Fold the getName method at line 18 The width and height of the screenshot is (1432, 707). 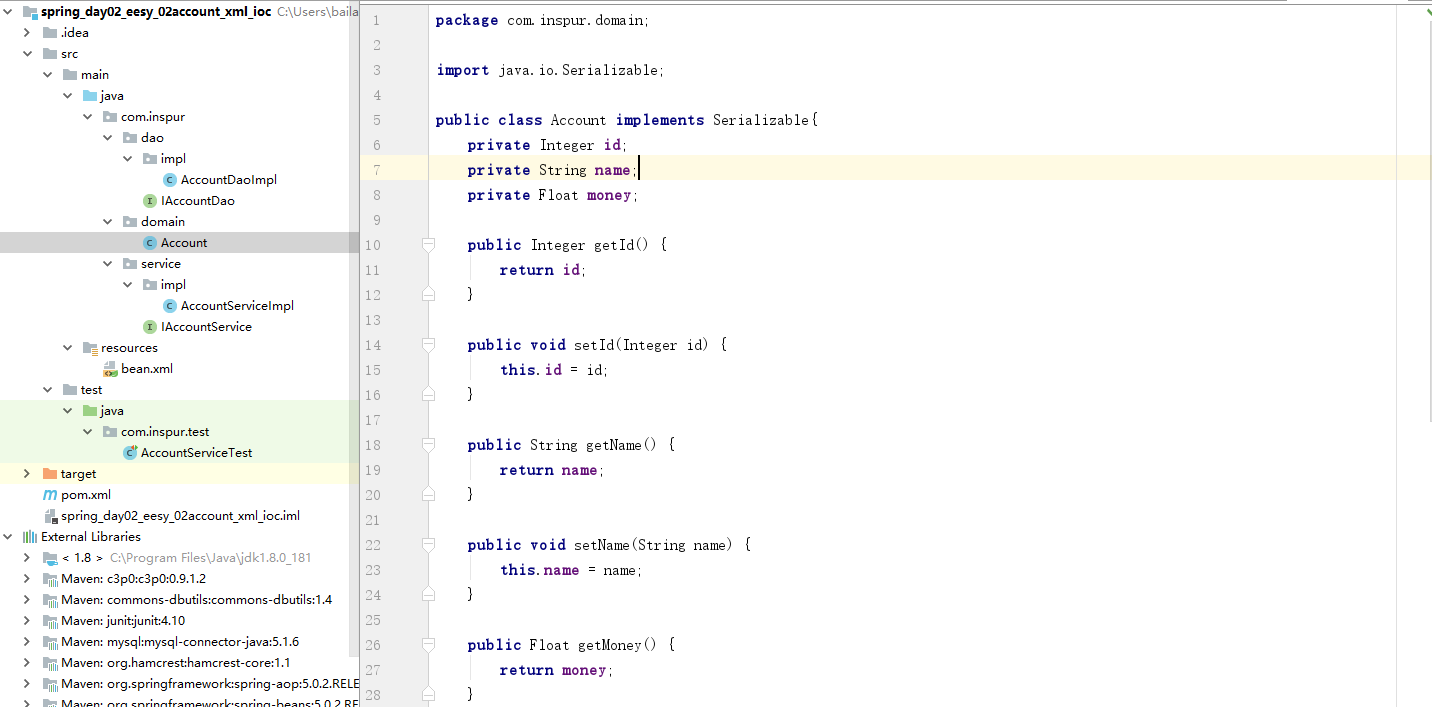point(429,445)
